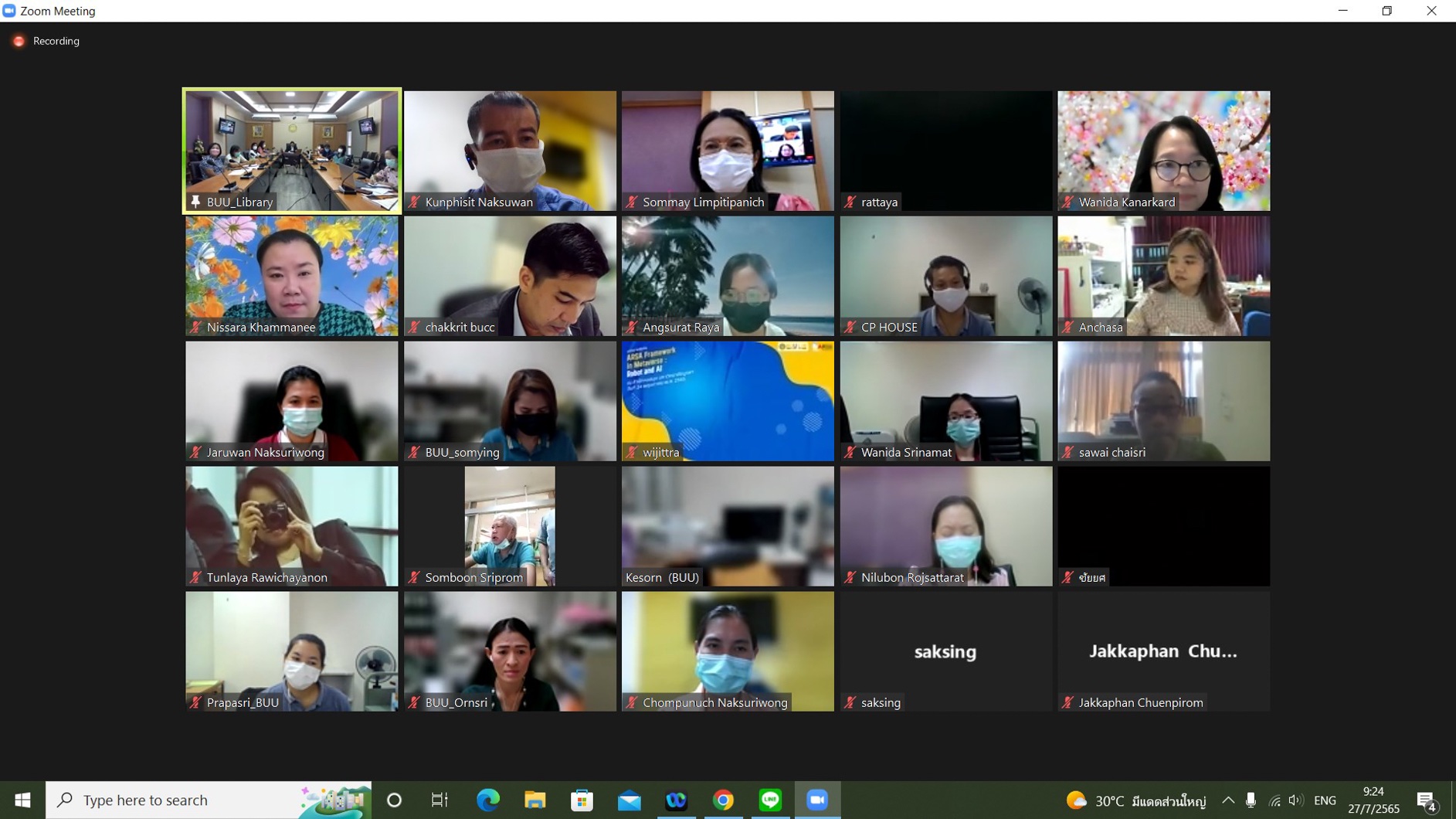Screen dimensions: 1456x819
Task: Open Task View from the taskbar
Action: pos(440,800)
